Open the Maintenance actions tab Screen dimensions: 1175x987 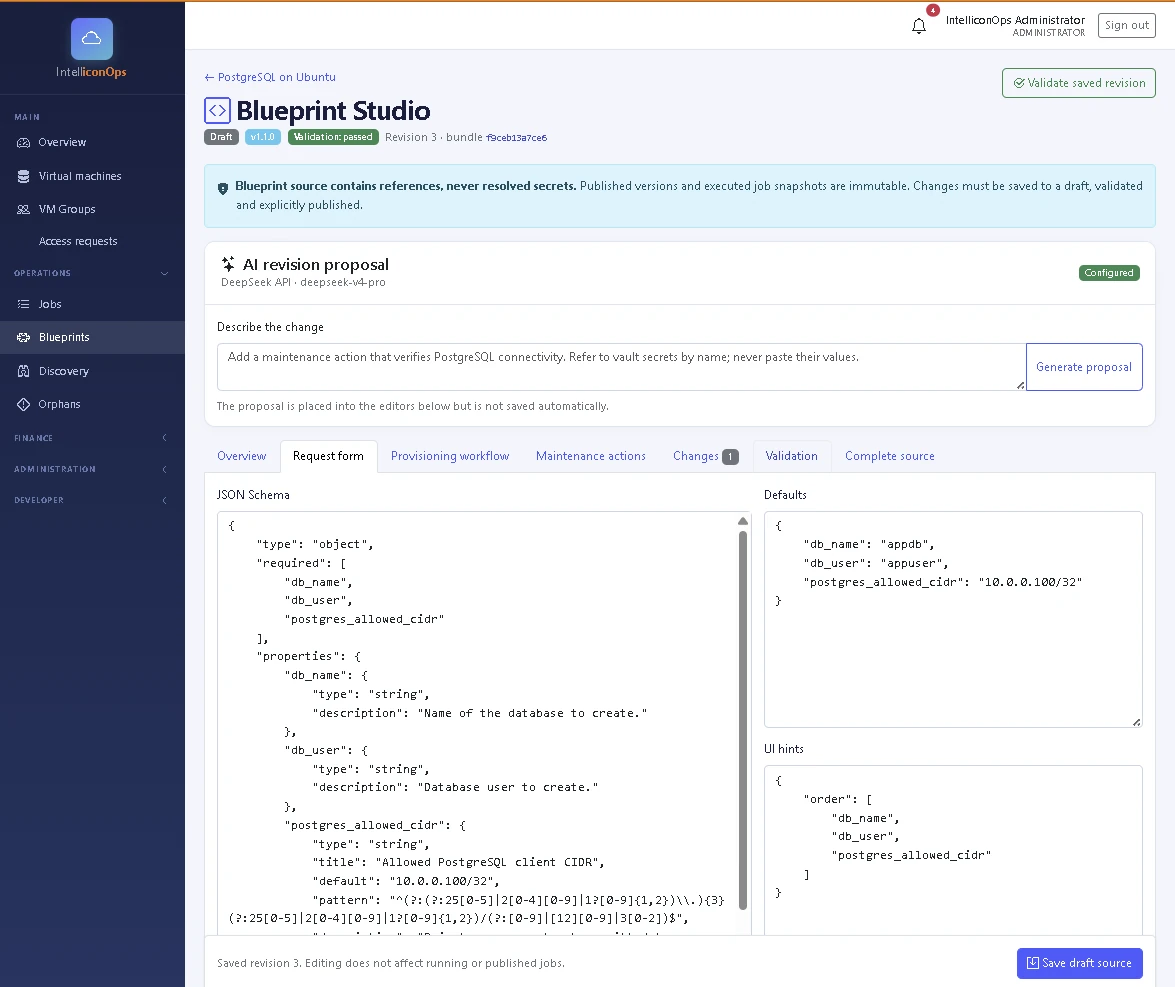click(590, 456)
